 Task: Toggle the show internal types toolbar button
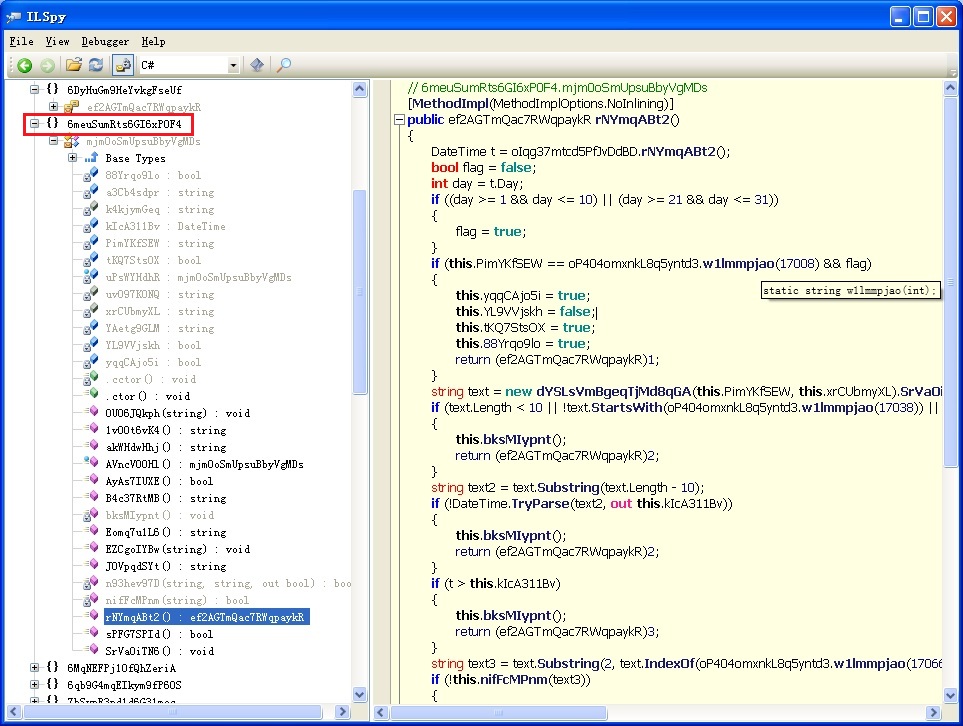(x=123, y=64)
